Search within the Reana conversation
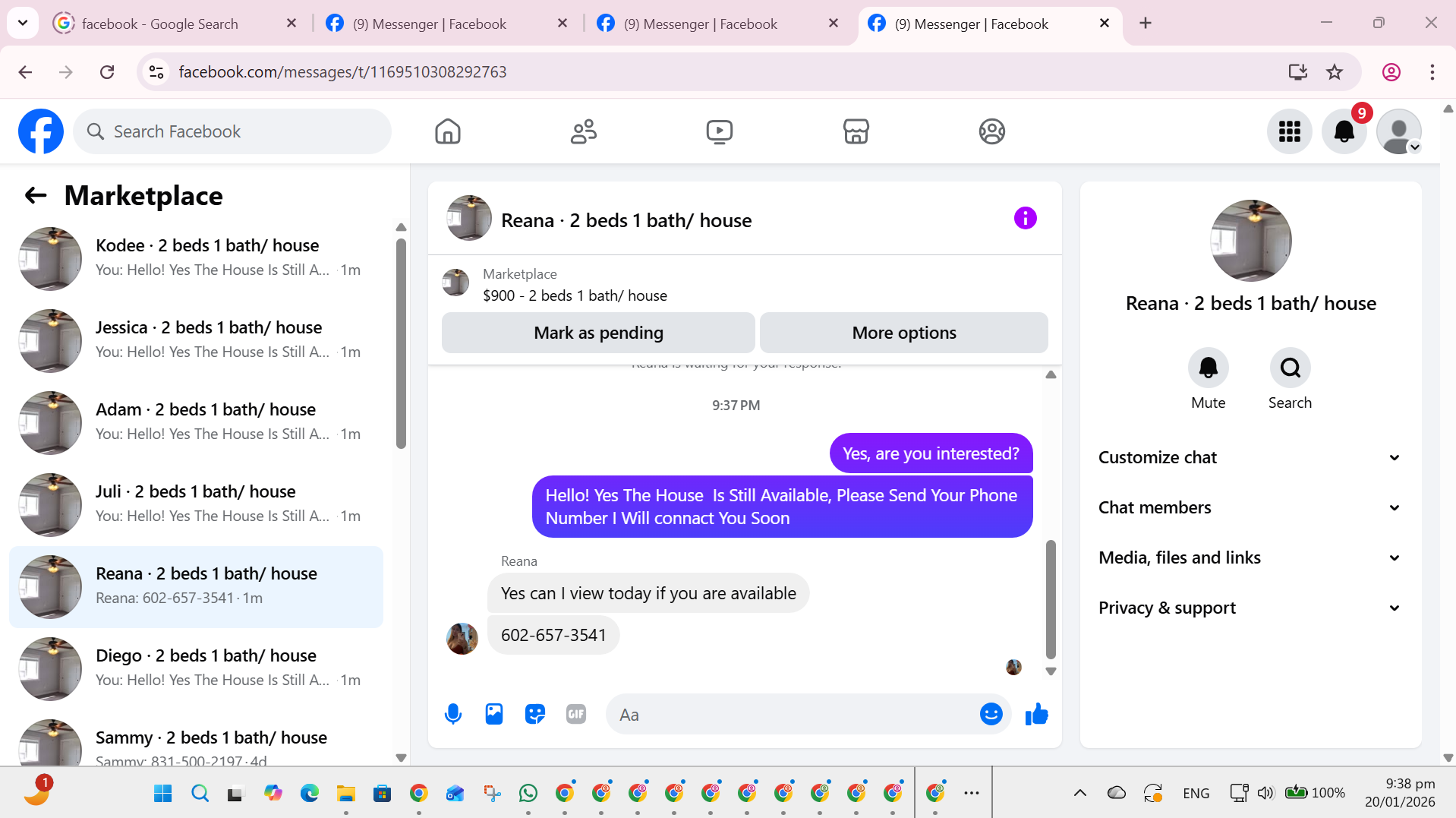 pyautogui.click(x=1290, y=368)
